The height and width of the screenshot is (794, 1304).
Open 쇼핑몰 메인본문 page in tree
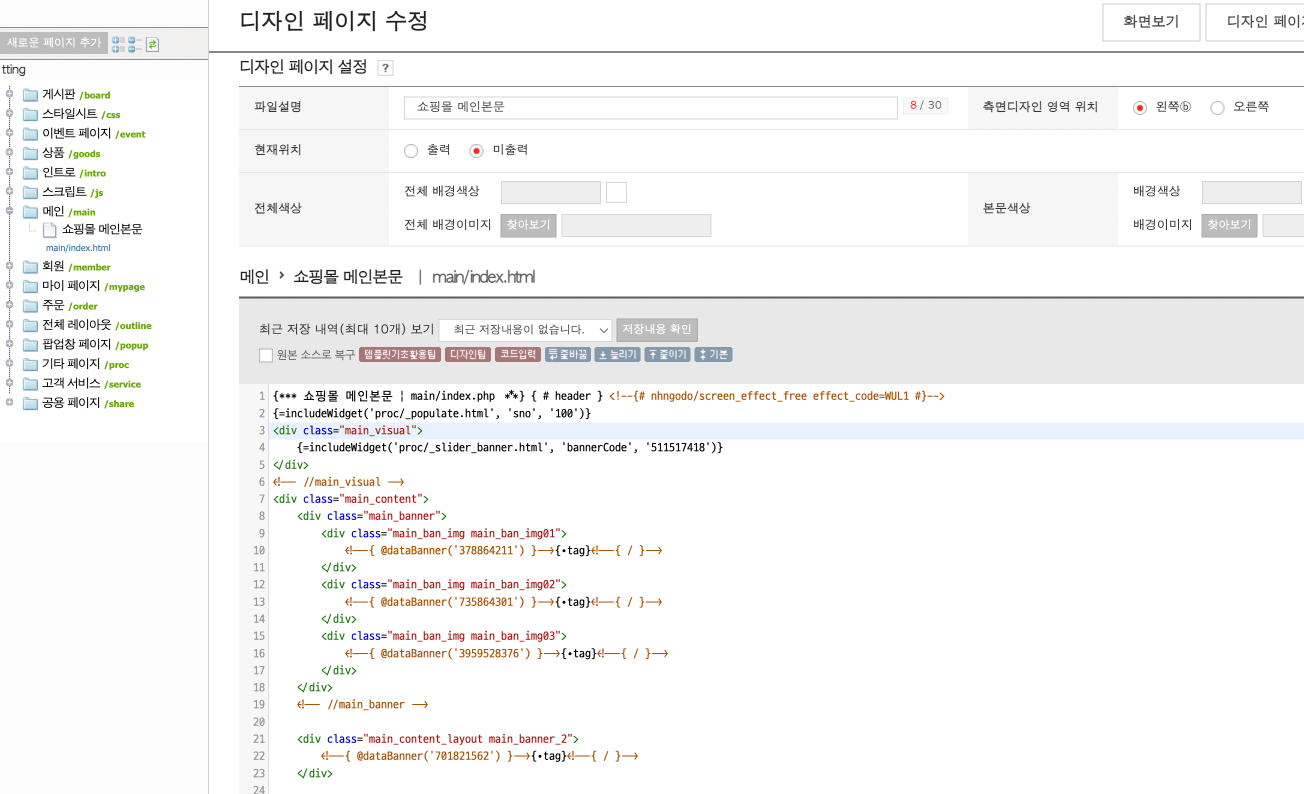101,229
